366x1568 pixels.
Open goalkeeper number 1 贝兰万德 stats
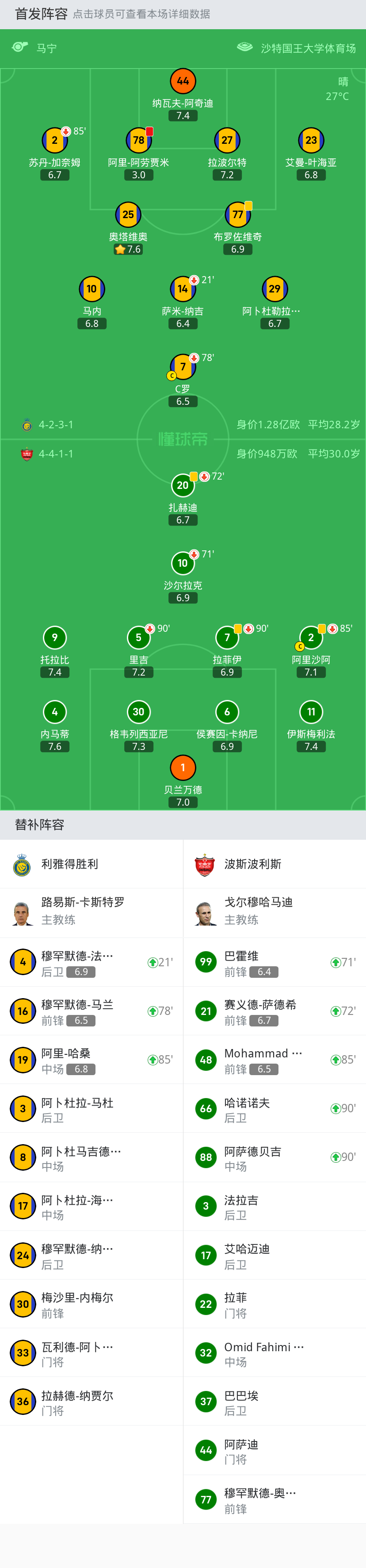pos(183,768)
